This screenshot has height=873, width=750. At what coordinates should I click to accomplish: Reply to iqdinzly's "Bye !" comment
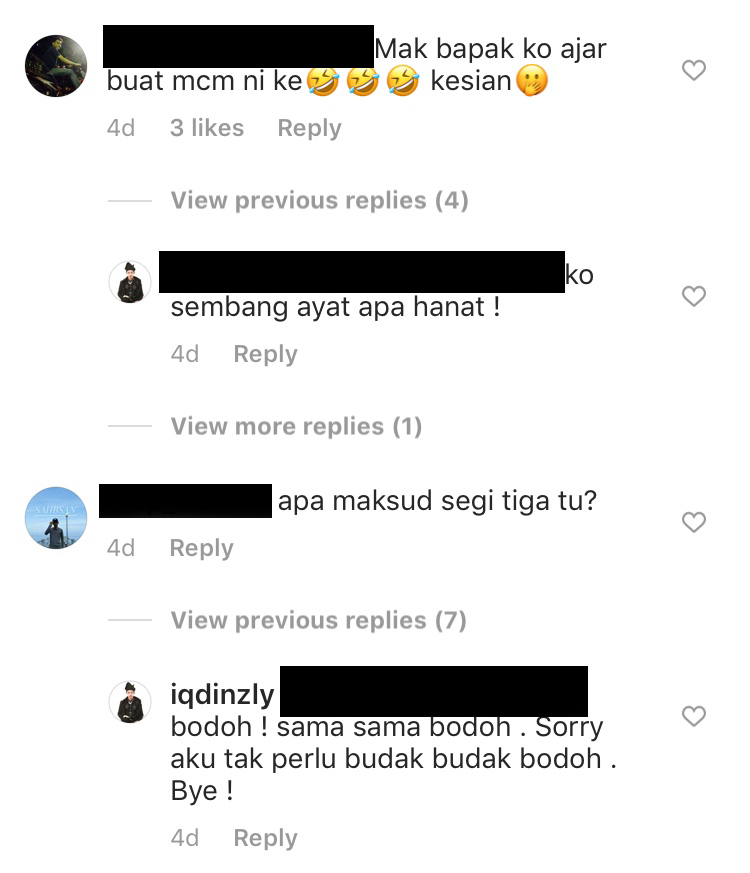coord(265,838)
